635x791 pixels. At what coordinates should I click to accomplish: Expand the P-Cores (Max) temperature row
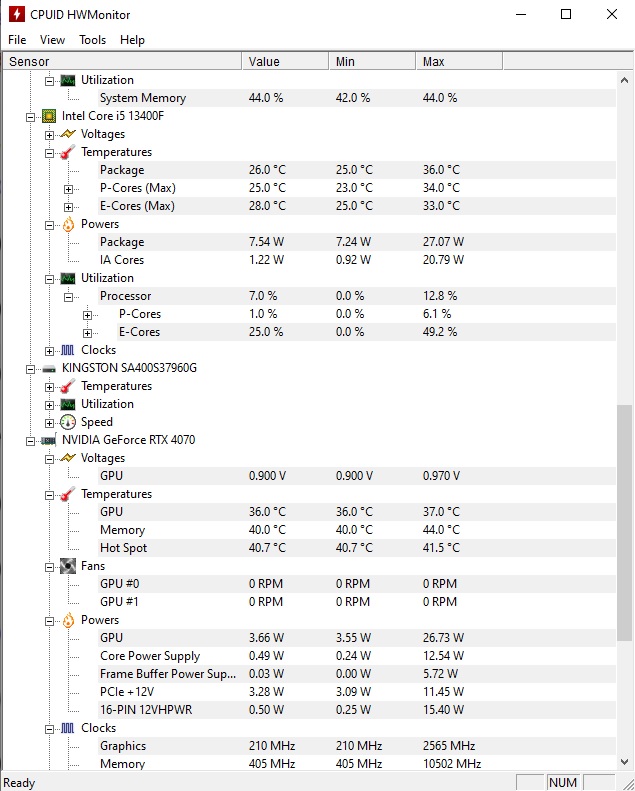point(69,188)
